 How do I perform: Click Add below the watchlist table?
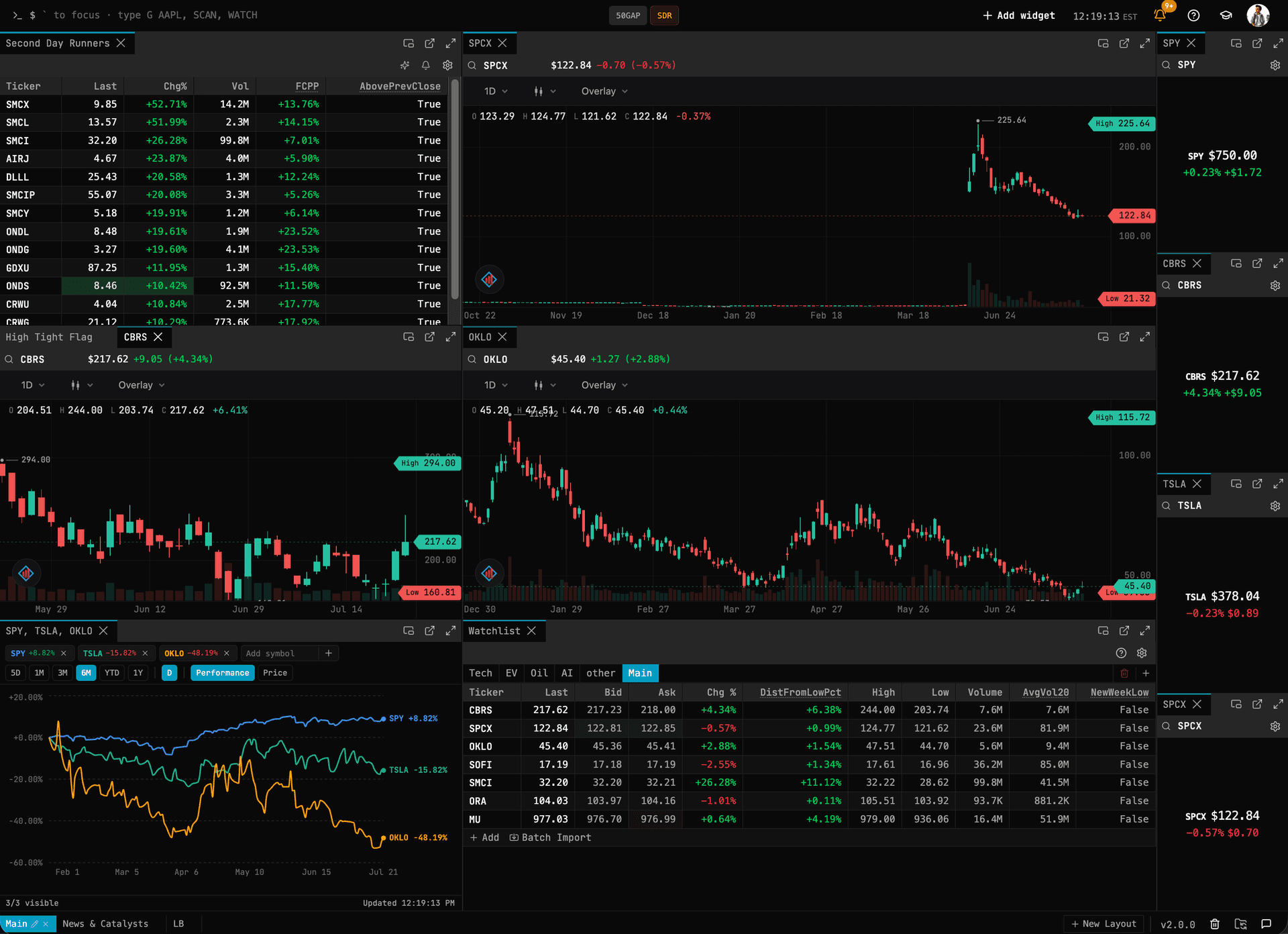[x=484, y=837]
